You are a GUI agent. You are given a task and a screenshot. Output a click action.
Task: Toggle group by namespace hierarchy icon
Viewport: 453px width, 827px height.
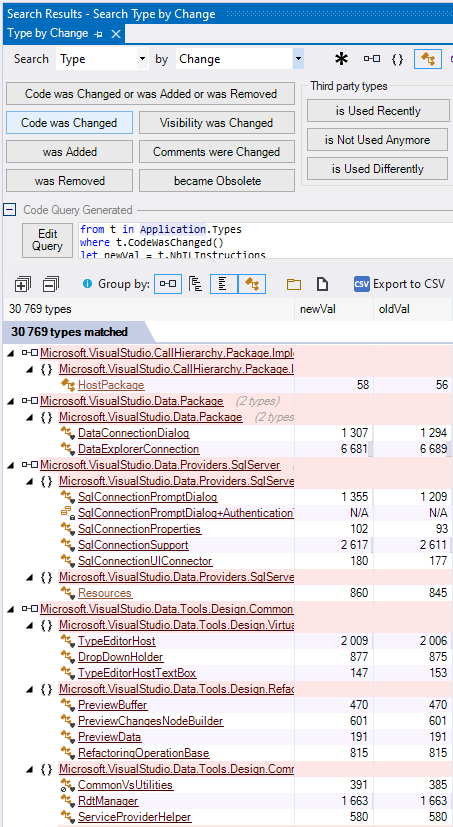click(196, 284)
